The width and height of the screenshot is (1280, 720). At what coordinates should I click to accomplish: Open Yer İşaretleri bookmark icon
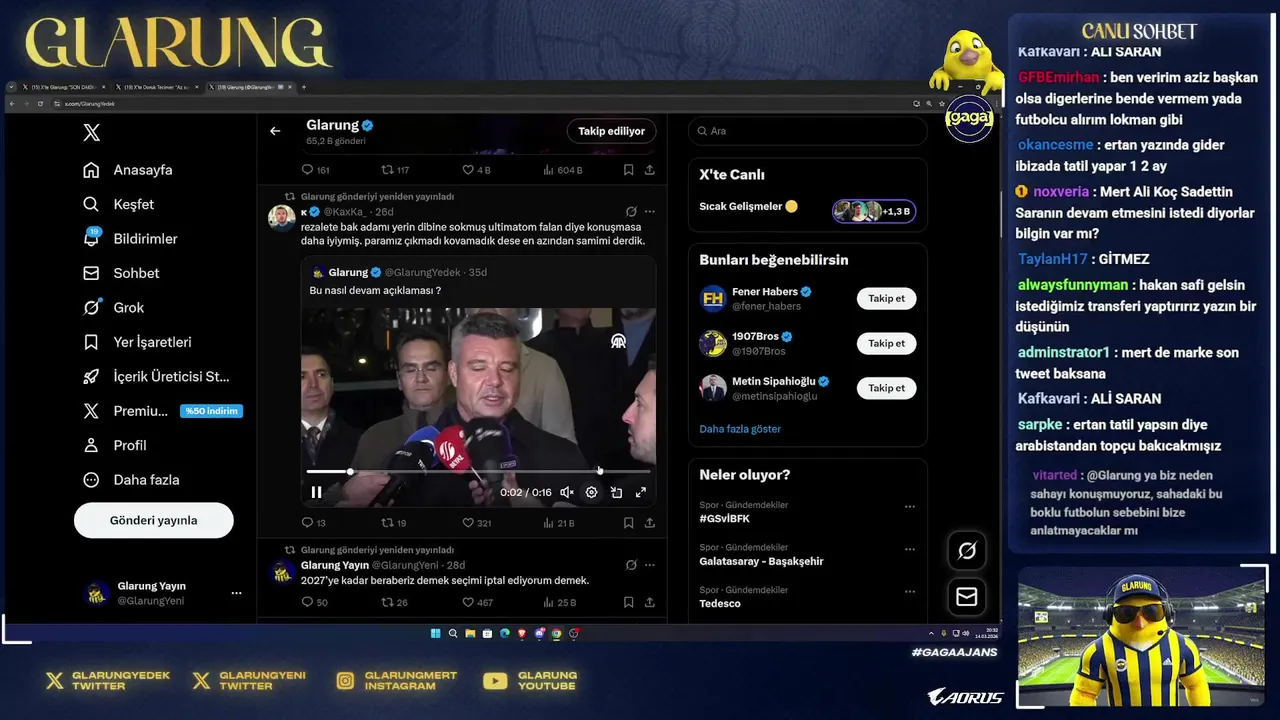pyautogui.click(x=91, y=342)
